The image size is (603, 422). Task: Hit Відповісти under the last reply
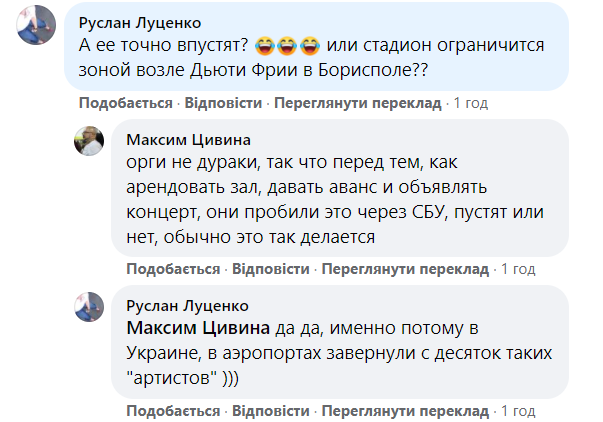click(x=271, y=410)
